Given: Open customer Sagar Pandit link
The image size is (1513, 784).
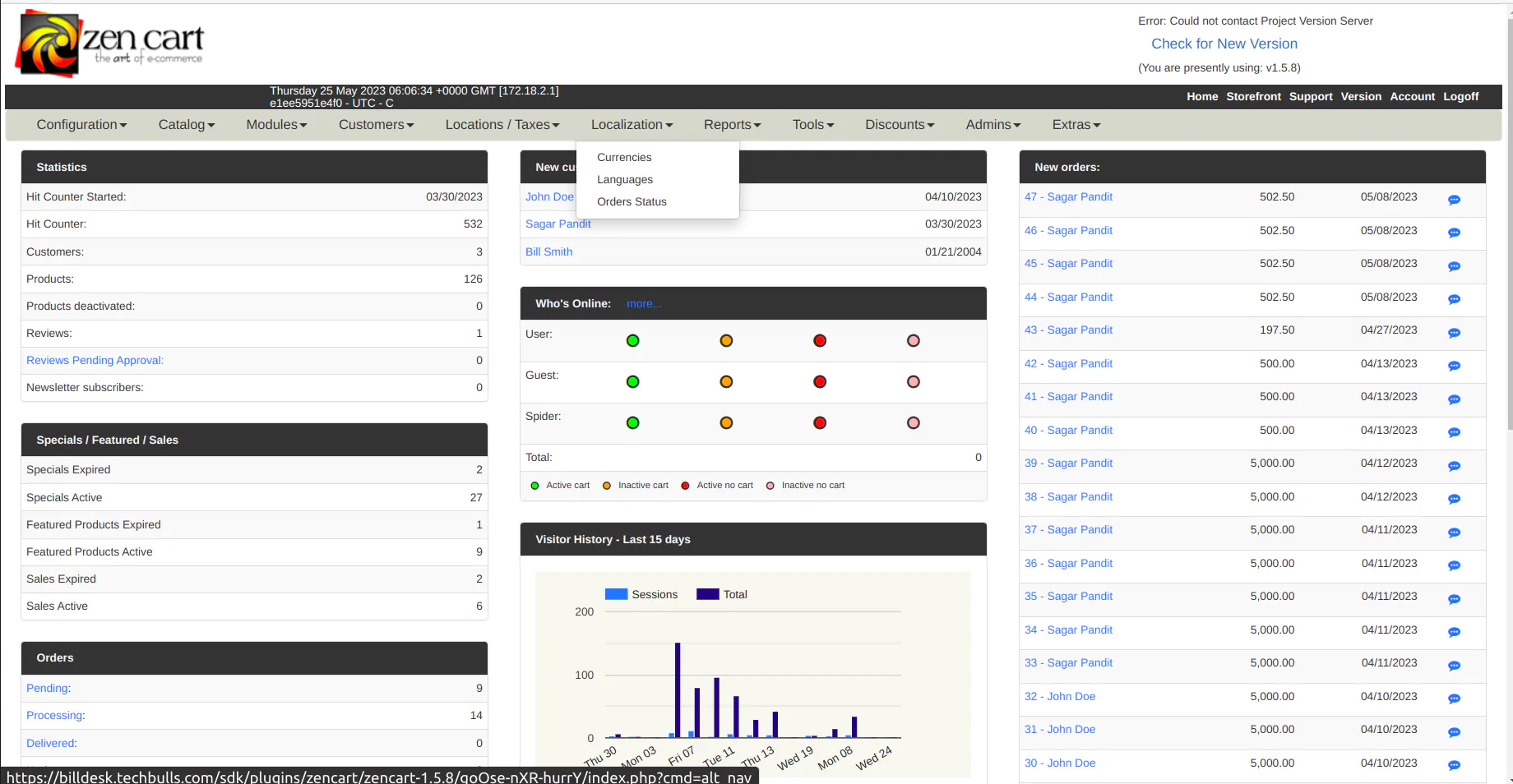Looking at the screenshot, I should tap(558, 224).
